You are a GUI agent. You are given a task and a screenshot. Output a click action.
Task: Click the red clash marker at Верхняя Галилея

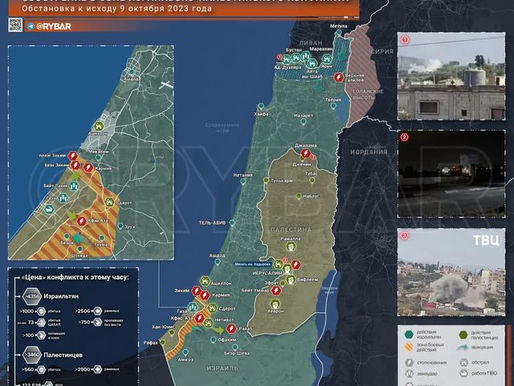tap(339, 78)
